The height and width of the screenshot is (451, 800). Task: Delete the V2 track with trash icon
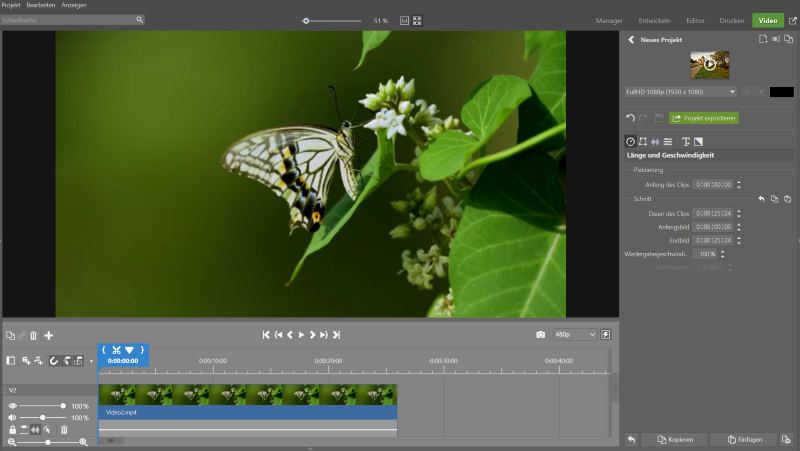tap(64, 430)
